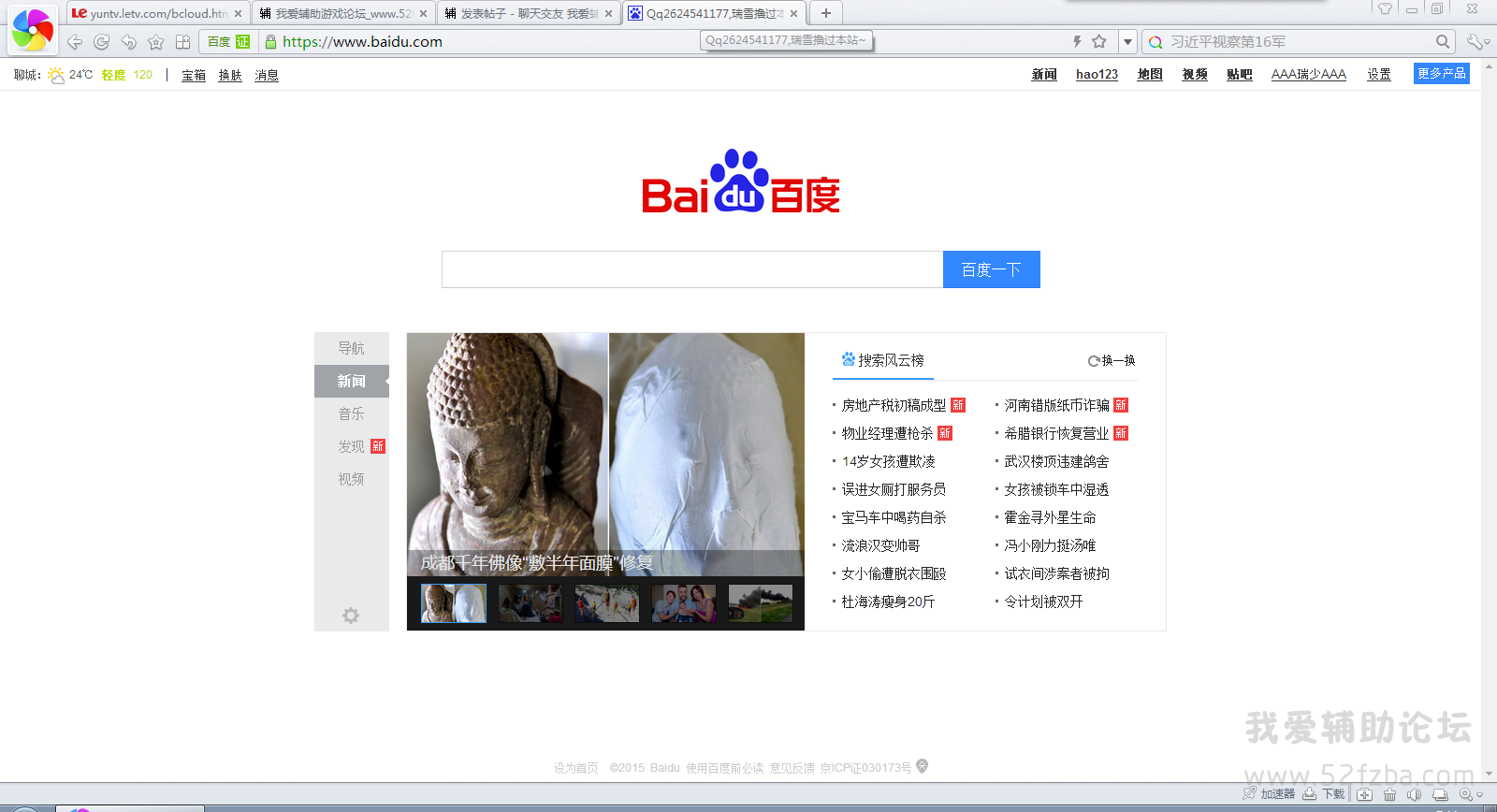Open the skin shirt icon in titlebar
Viewport: 1497px width, 812px height.
[x=1385, y=8]
